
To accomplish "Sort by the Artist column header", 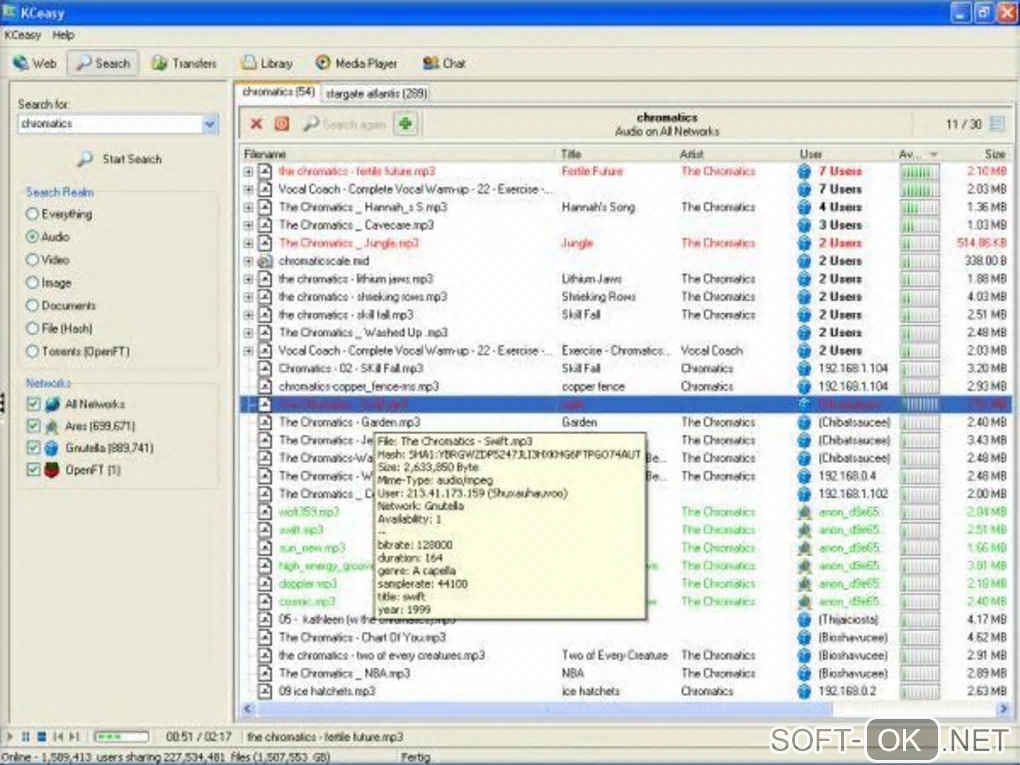I will tap(736, 154).
